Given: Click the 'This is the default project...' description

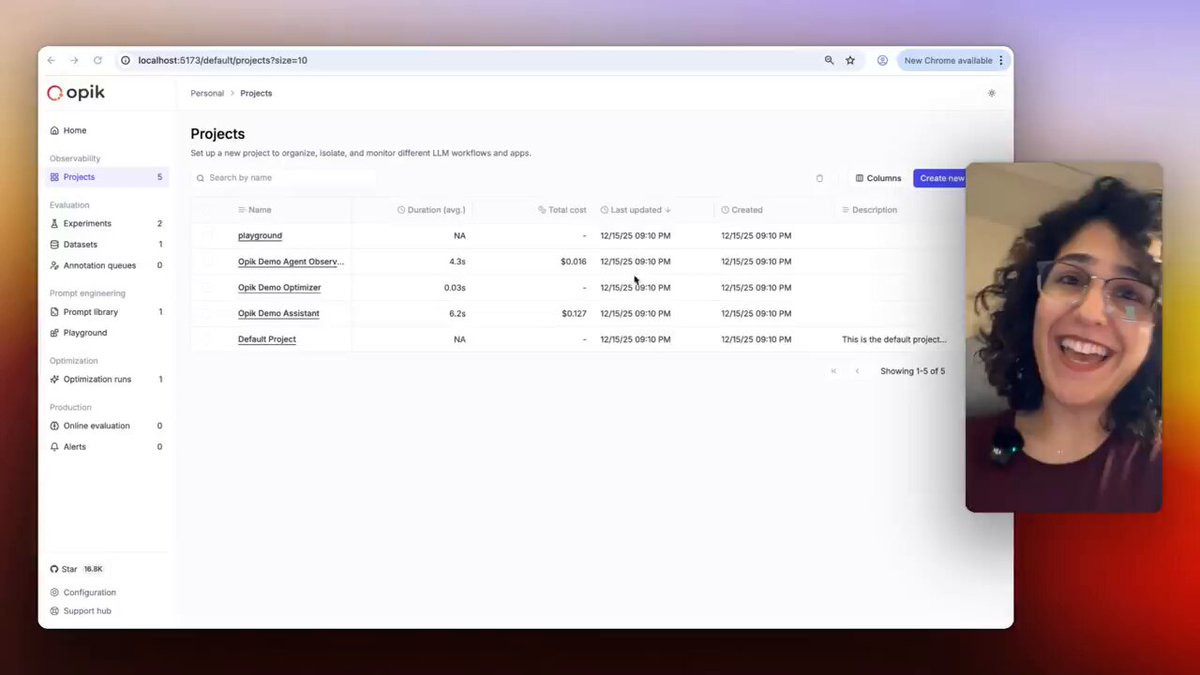Looking at the screenshot, I should [894, 340].
